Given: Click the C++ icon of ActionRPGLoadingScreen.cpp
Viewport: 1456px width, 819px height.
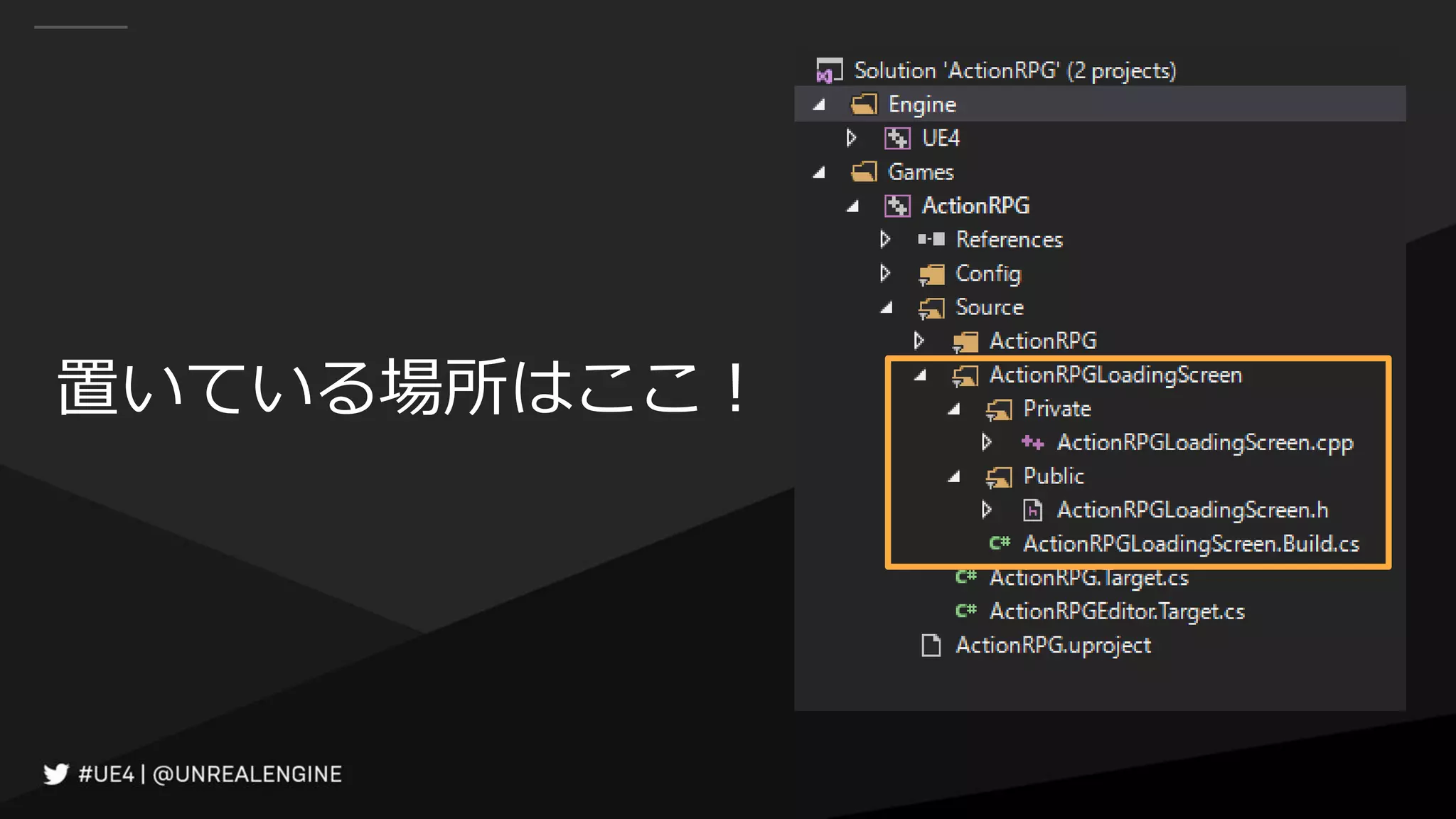Looking at the screenshot, I should [x=1032, y=443].
